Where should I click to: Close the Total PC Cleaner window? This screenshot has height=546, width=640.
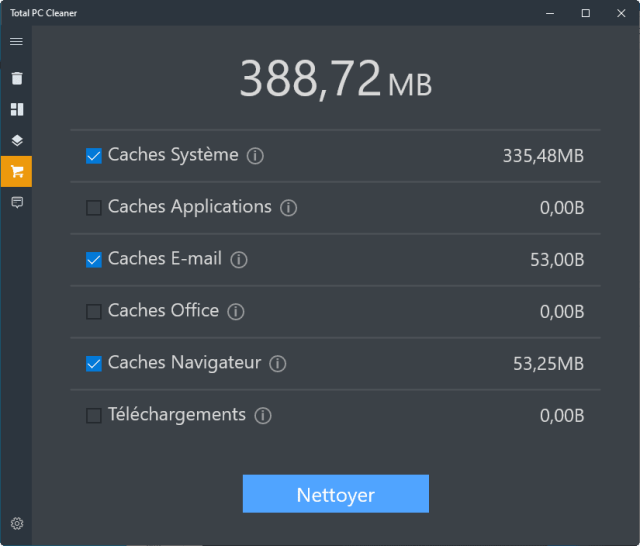coord(621,13)
